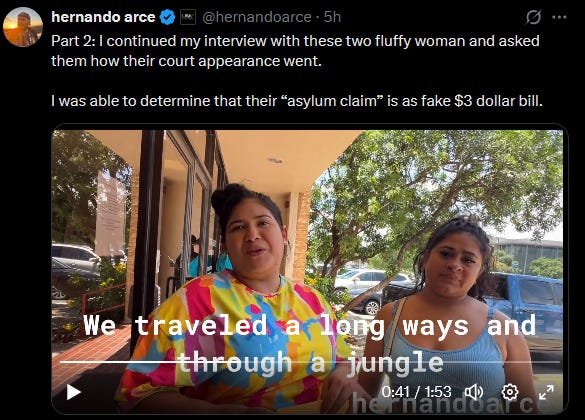Open the three-dots more options menu
The height and width of the screenshot is (420, 585).
pos(559,17)
